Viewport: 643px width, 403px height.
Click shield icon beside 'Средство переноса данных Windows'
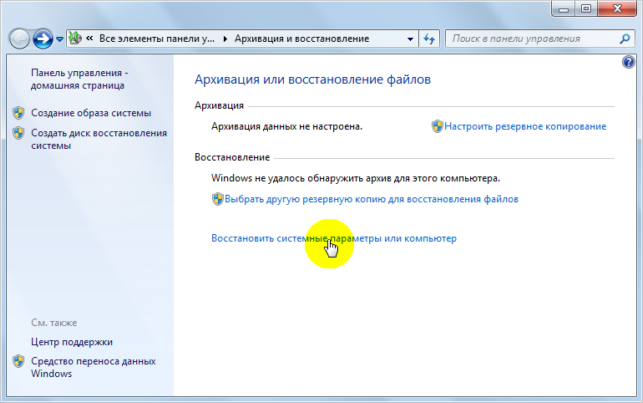[x=18, y=361]
